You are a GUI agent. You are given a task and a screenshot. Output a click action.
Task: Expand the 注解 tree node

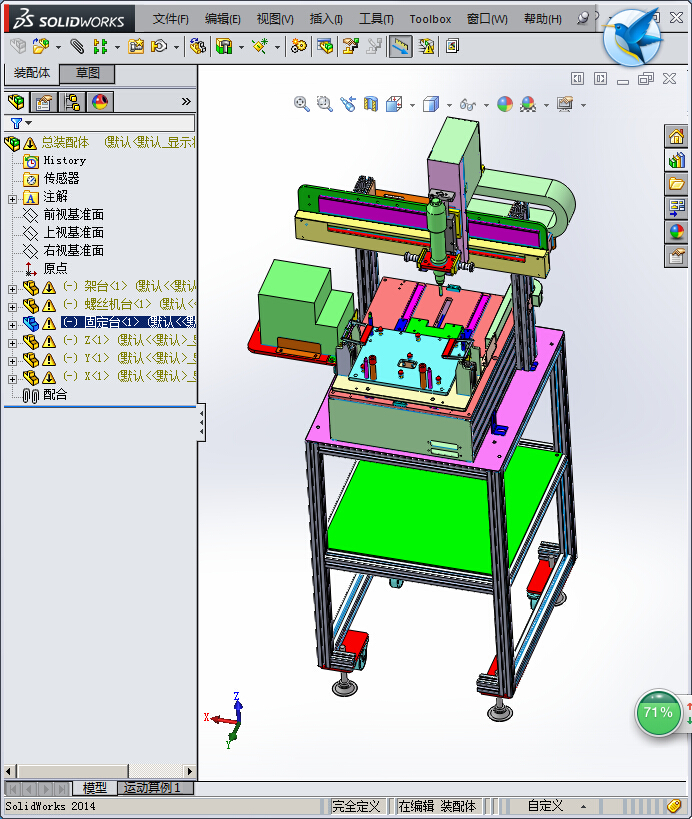(13, 199)
